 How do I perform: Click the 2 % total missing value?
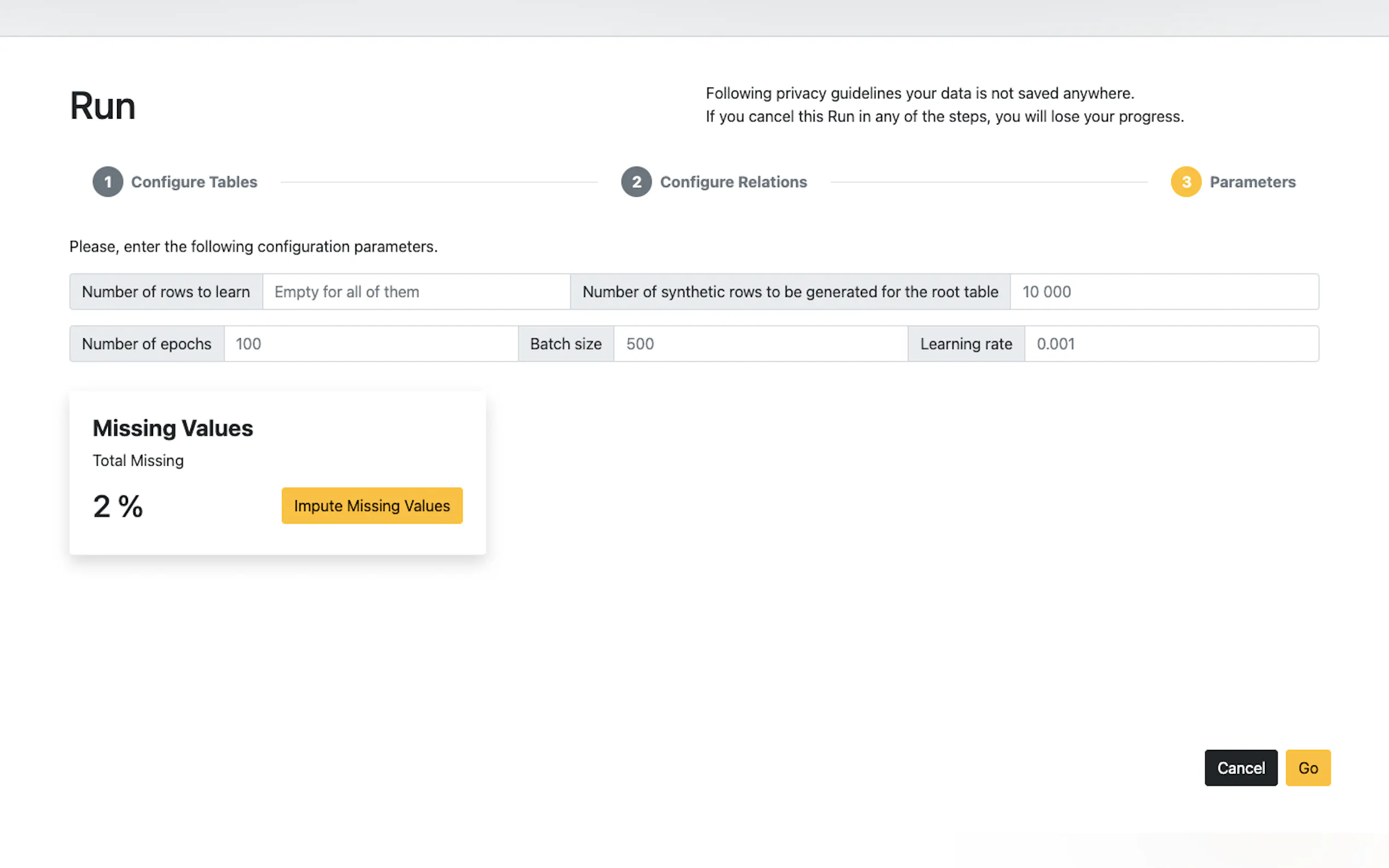click(118, 506)
